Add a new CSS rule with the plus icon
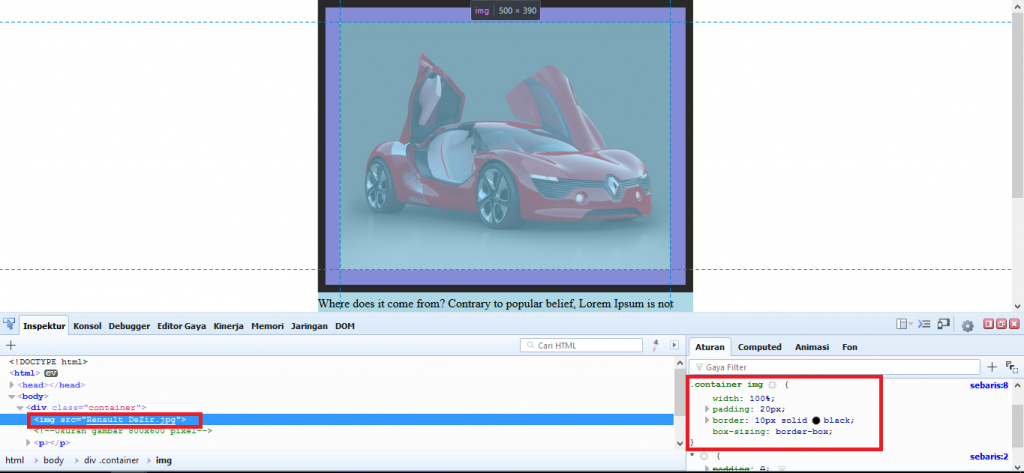 [x=991, y=367]
